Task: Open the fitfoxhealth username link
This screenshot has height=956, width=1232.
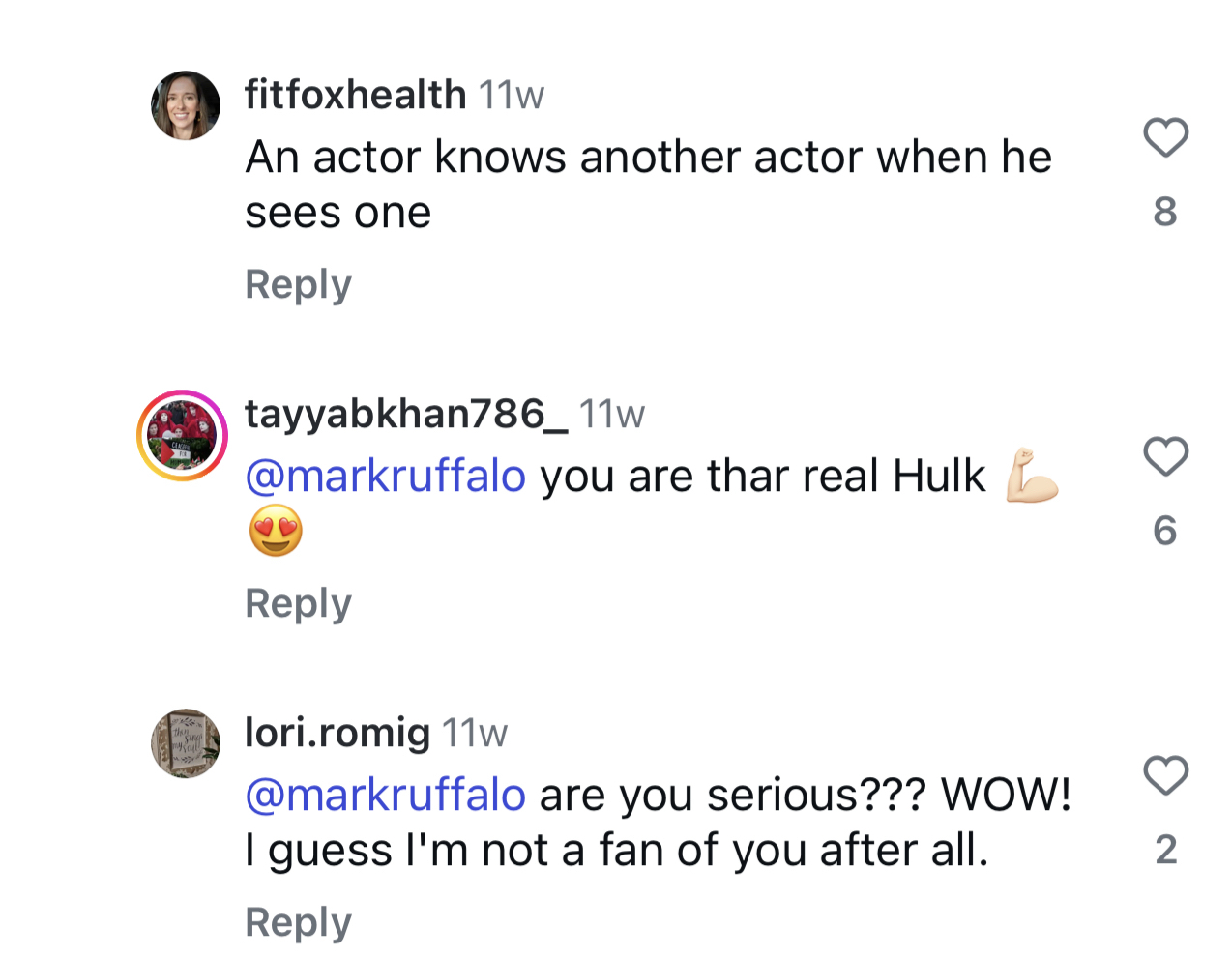Action: tap(355, 95)
